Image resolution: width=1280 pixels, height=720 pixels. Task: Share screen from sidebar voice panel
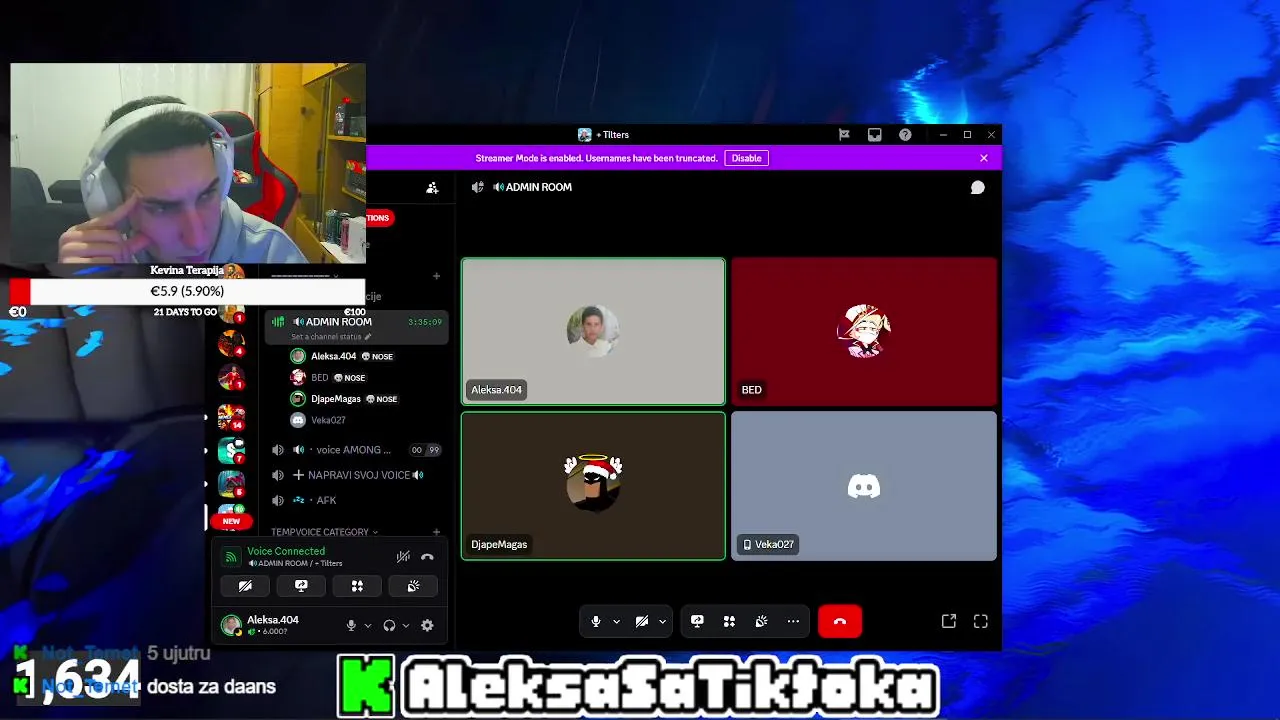click(x=301, y=586)
